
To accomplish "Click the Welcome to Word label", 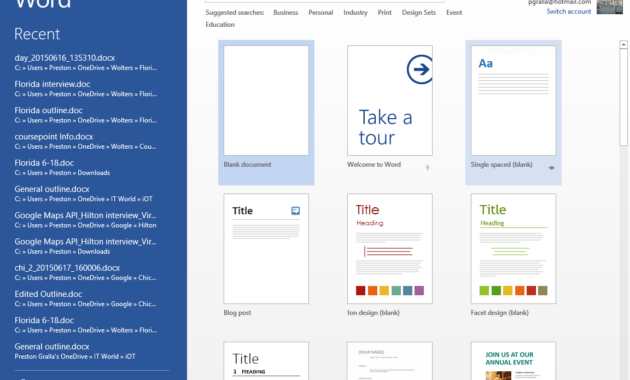I will (374, 164).
